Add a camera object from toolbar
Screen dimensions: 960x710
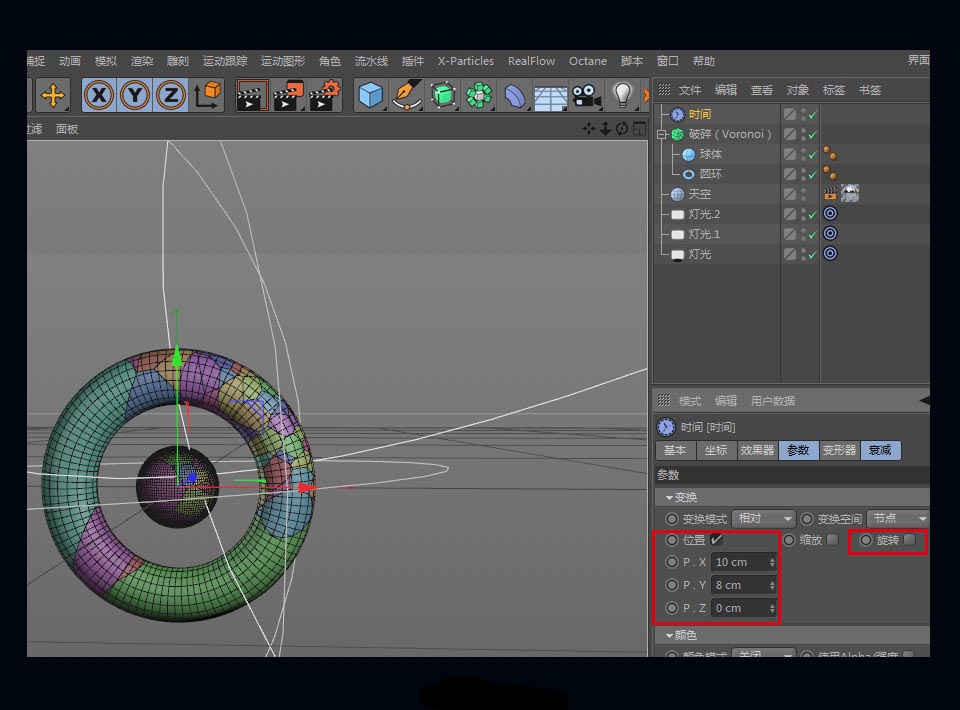[x=586, y=96]
